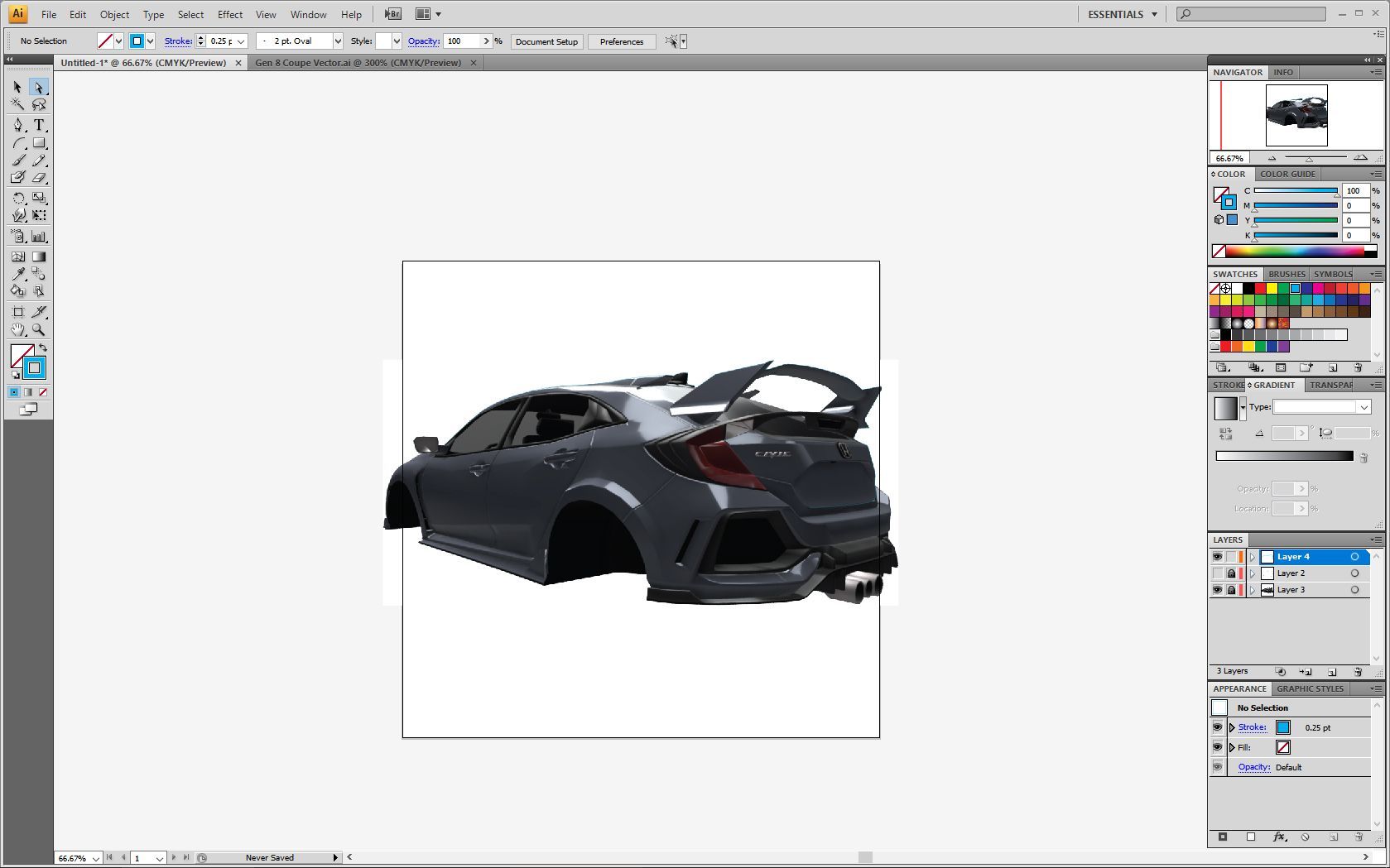1390x868 pixels.
Task: Hide Layer 4 using its eye icon
Action: coord(1217,557)
